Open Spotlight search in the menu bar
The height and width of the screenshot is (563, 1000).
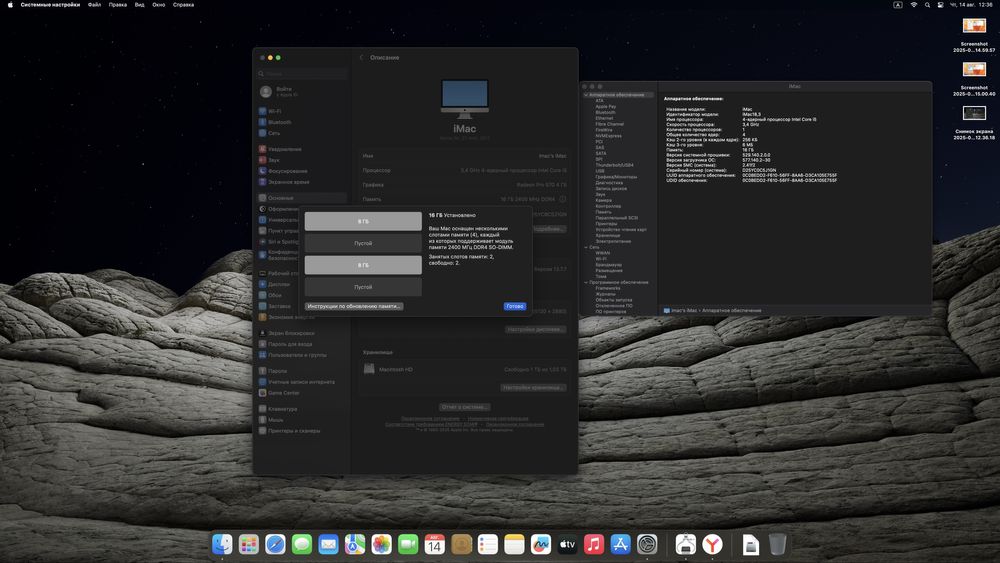point(927,4)
